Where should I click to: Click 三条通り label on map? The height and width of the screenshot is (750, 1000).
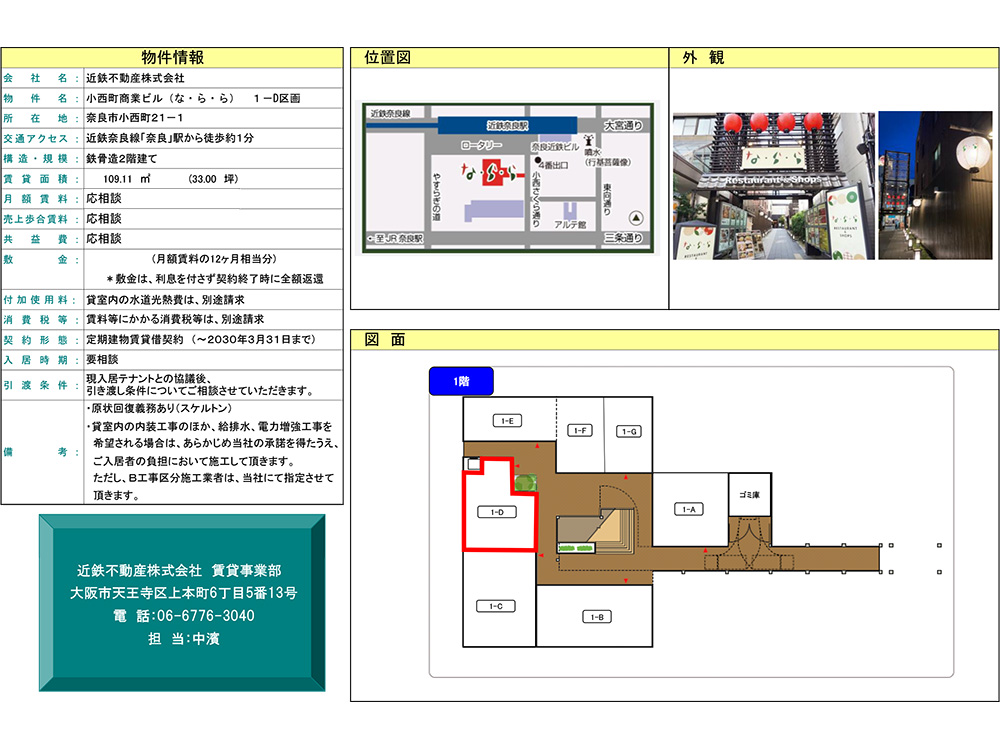[x=623, y=238]
